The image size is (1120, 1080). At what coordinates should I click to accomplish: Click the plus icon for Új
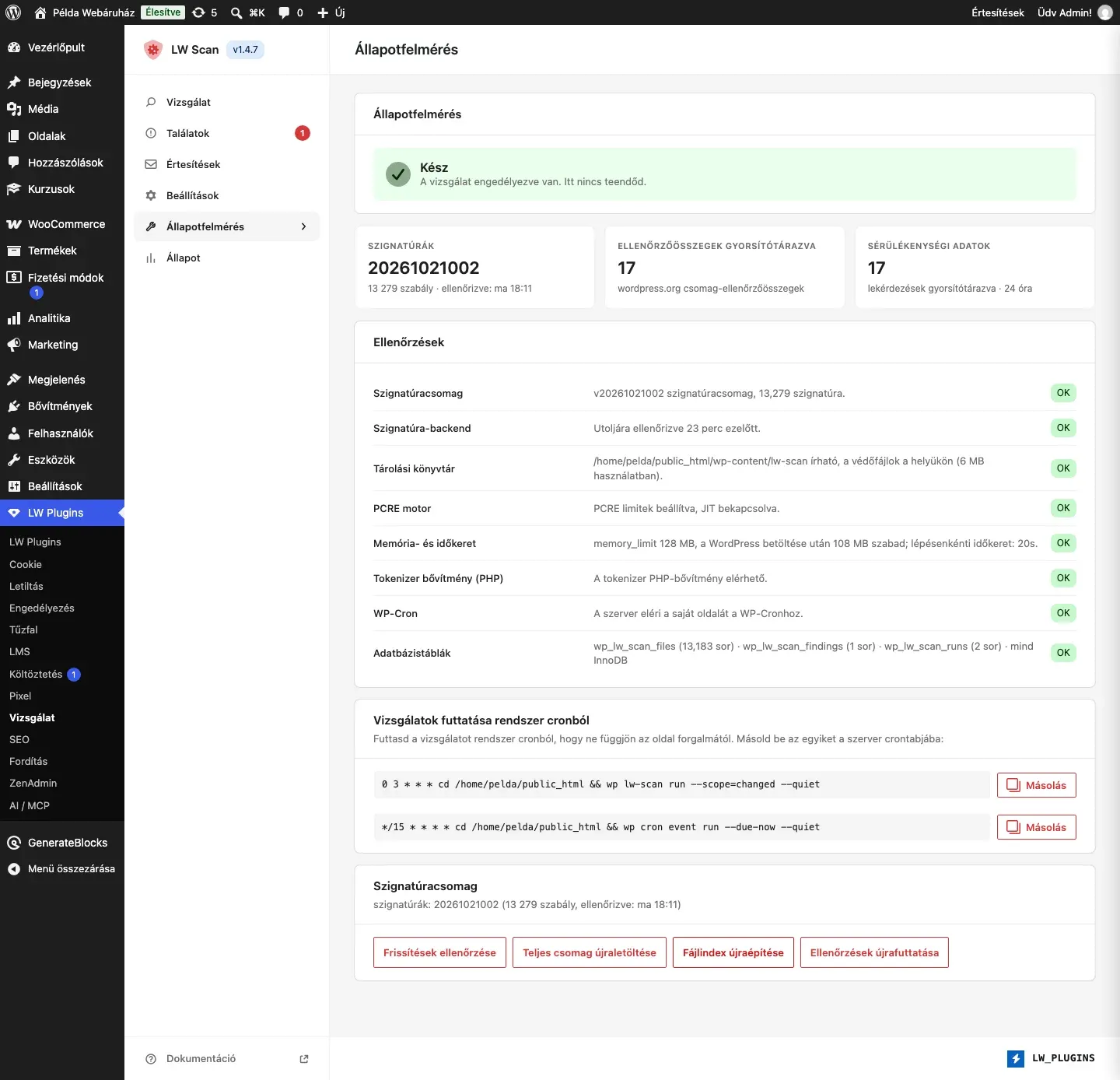(323, 12)
